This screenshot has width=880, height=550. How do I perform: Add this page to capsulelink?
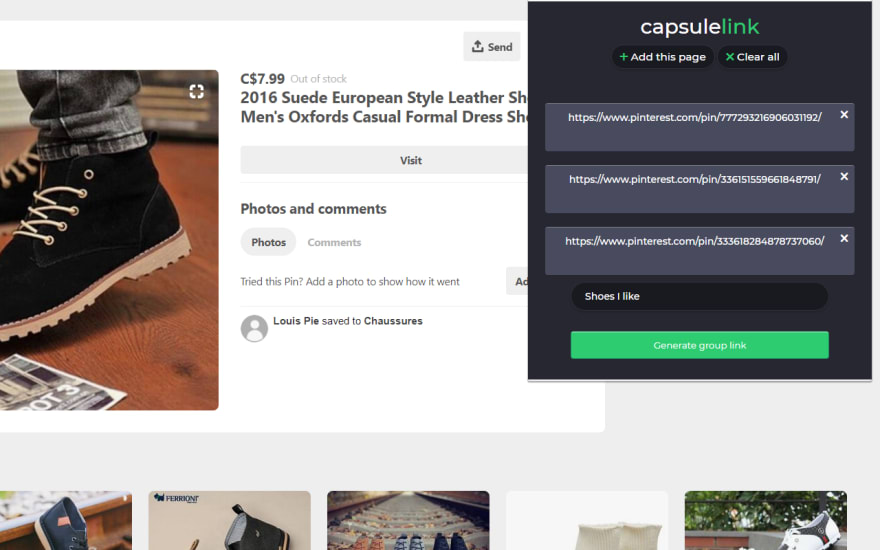click(662, 57)
